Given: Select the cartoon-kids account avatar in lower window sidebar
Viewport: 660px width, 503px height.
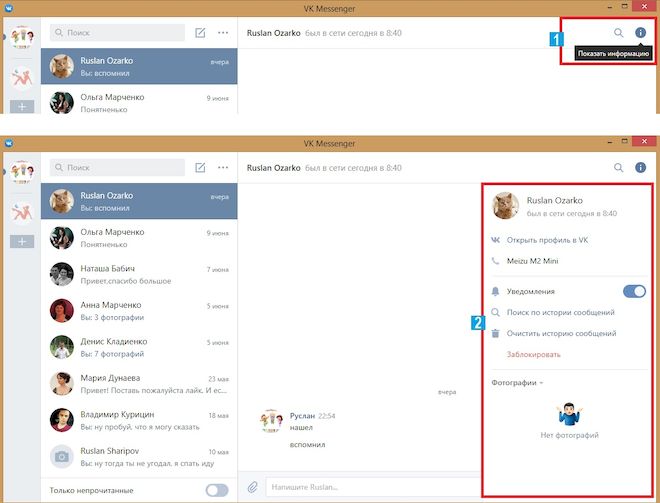Looking at the screenshot, I should (22, 172).
